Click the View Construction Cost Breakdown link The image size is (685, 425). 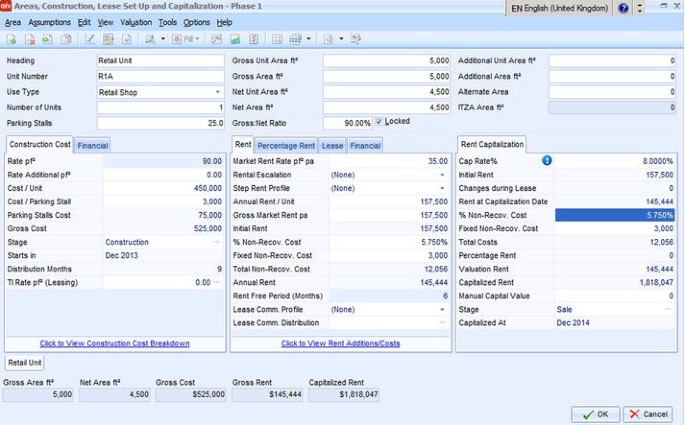coord(114,343)
